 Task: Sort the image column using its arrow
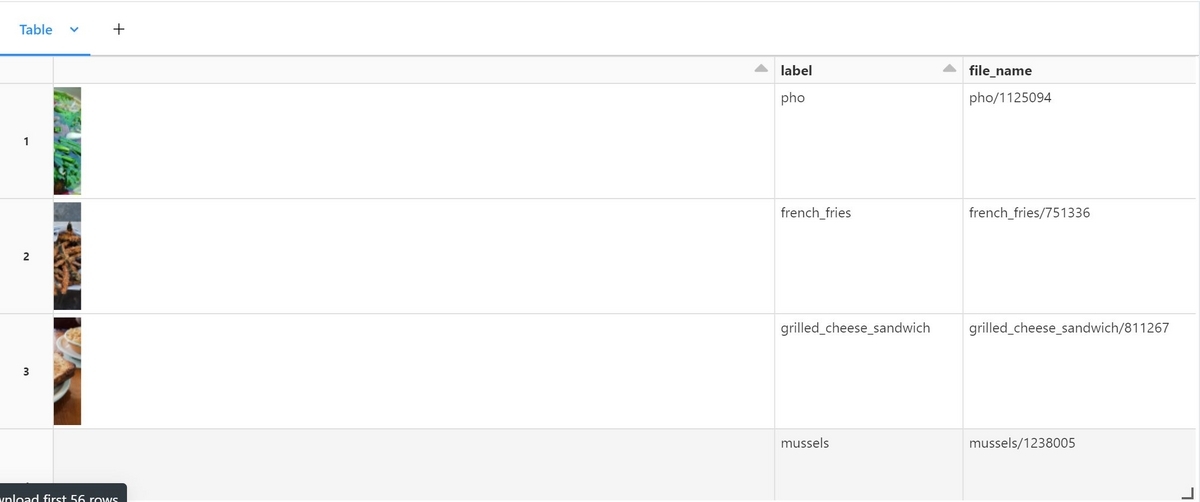(761, 69)
